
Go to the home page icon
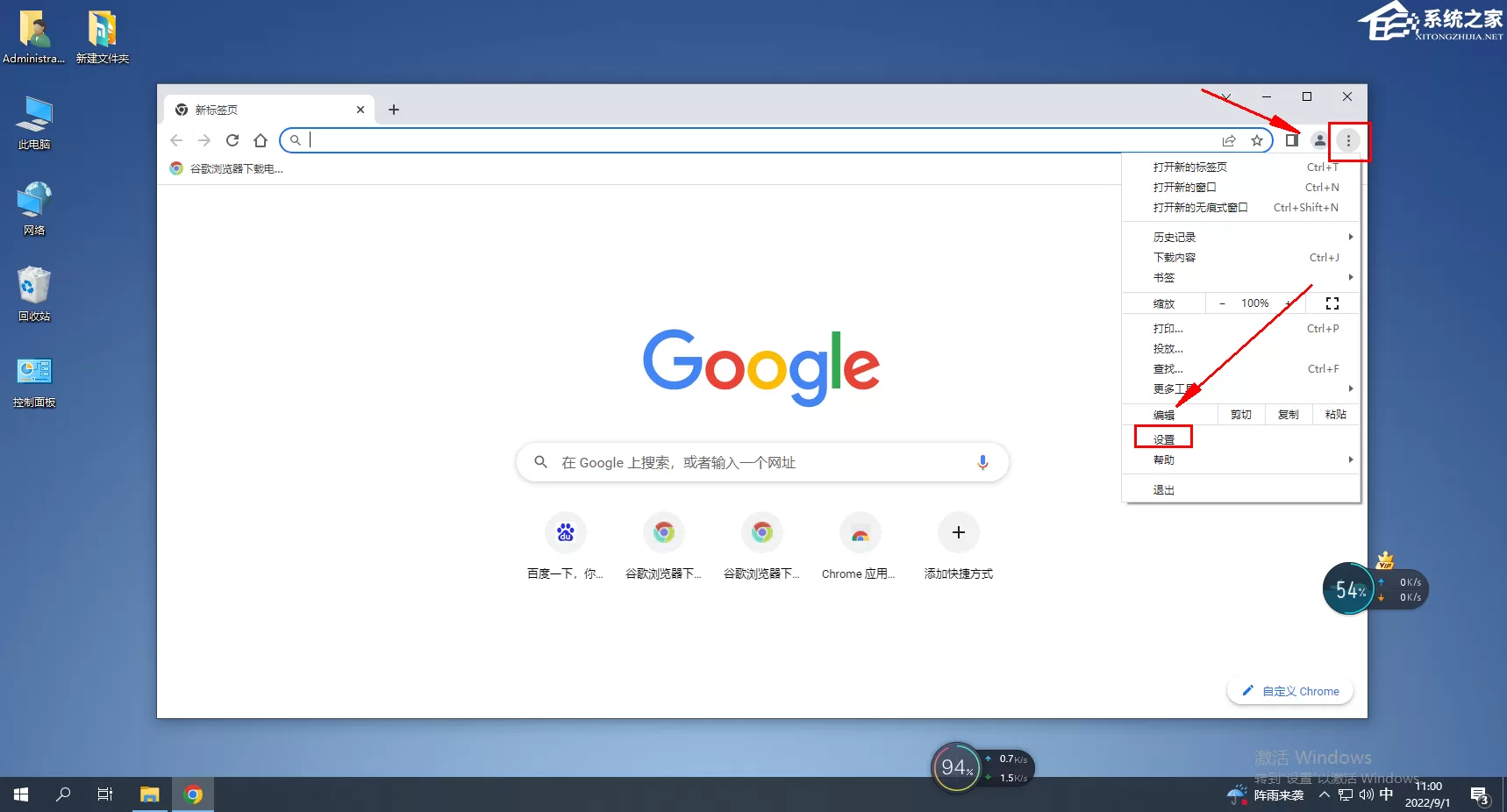tap(261, 140)
